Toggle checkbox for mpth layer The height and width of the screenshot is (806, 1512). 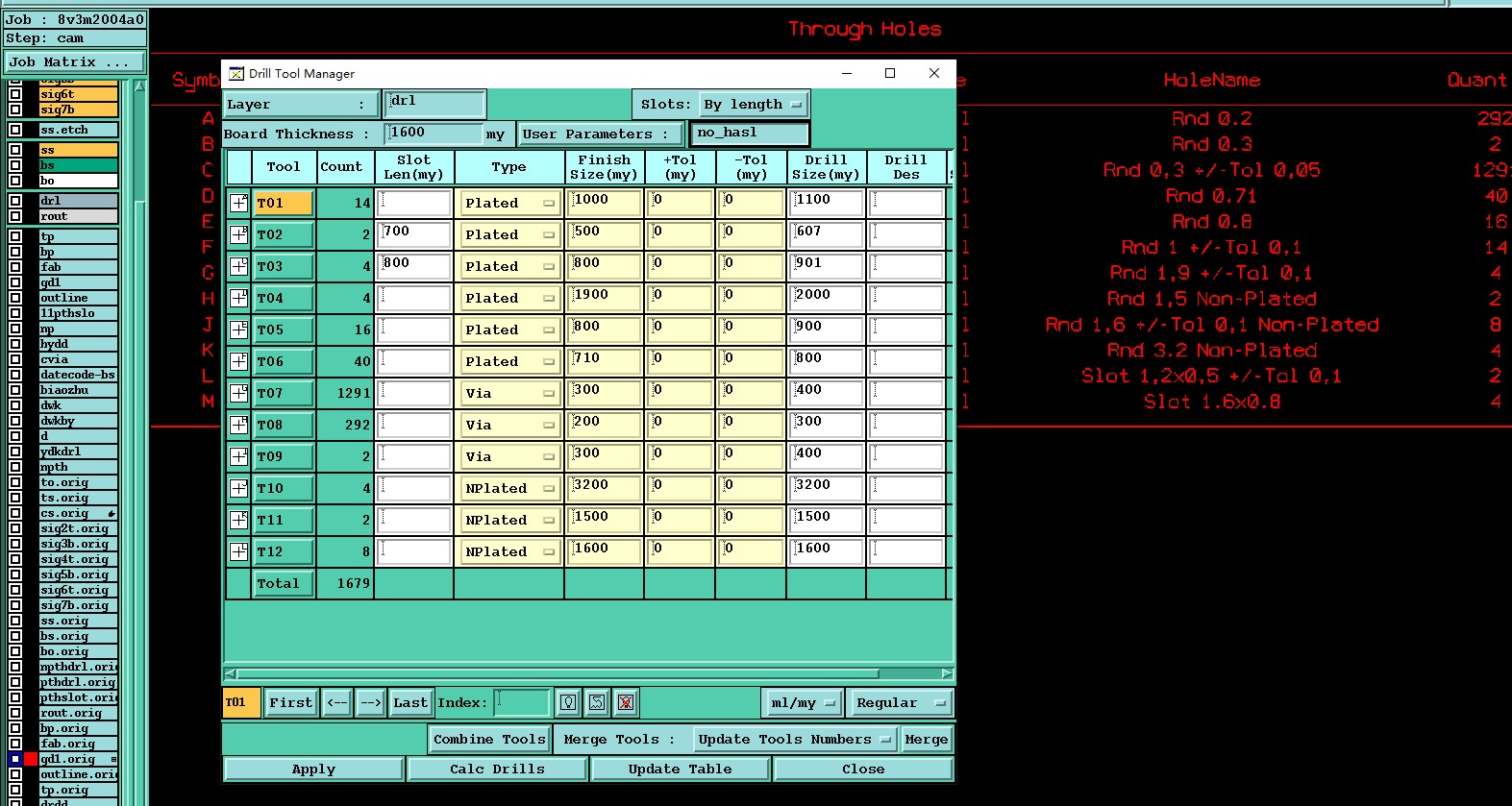pyautogui.click(x=15, y=467)
